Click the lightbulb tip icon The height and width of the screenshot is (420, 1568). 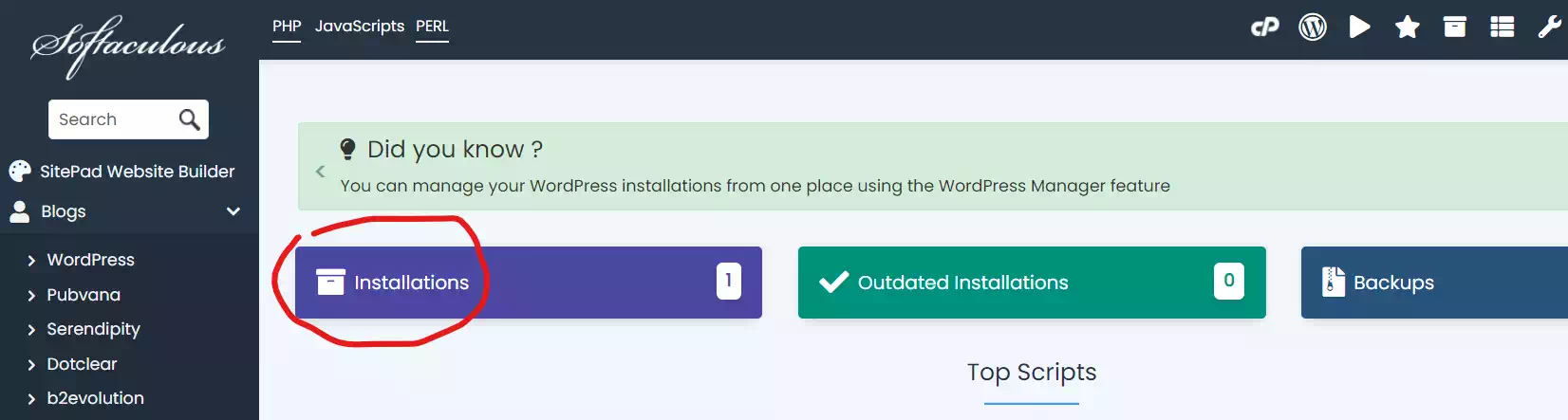coord(347,149)
